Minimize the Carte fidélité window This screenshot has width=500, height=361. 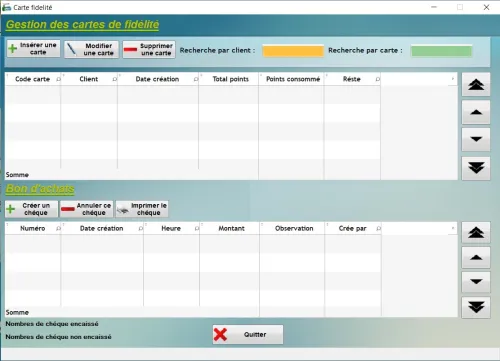tap(434, 7)
